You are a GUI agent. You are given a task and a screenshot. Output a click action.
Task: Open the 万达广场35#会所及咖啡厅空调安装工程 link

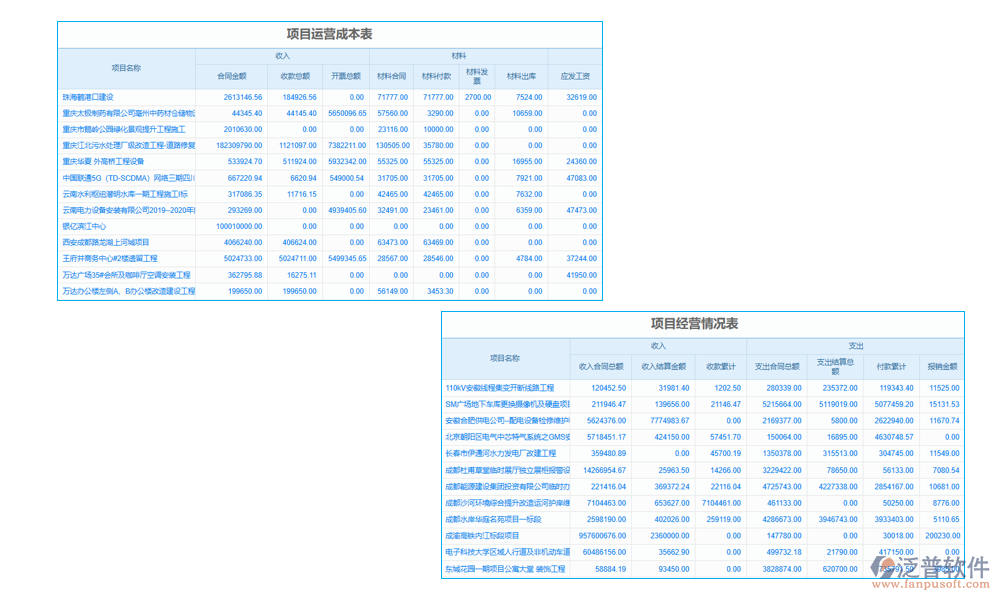[x=126, y=275]
